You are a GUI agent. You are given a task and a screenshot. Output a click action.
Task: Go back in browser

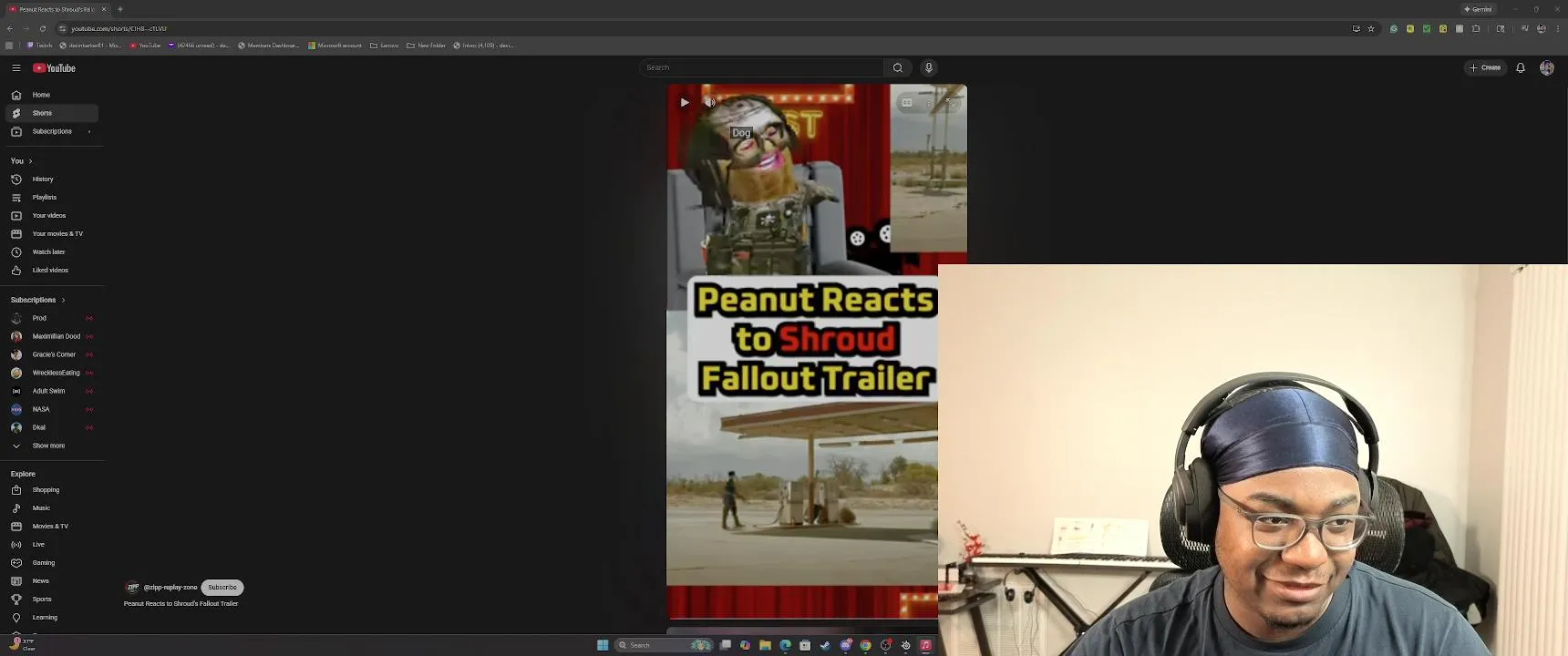10,28
